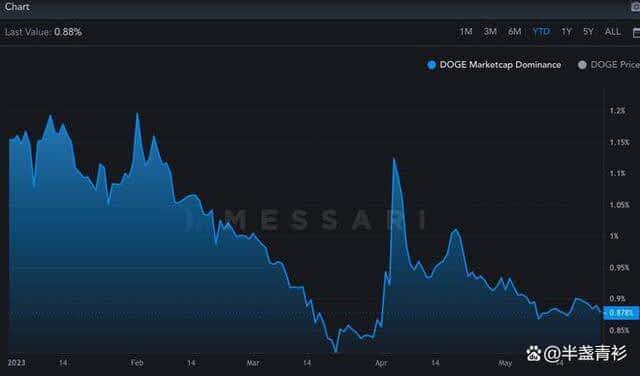Click the 1.2% y-axis label
This screenshot has height=376, width=640.
[618, 111]
